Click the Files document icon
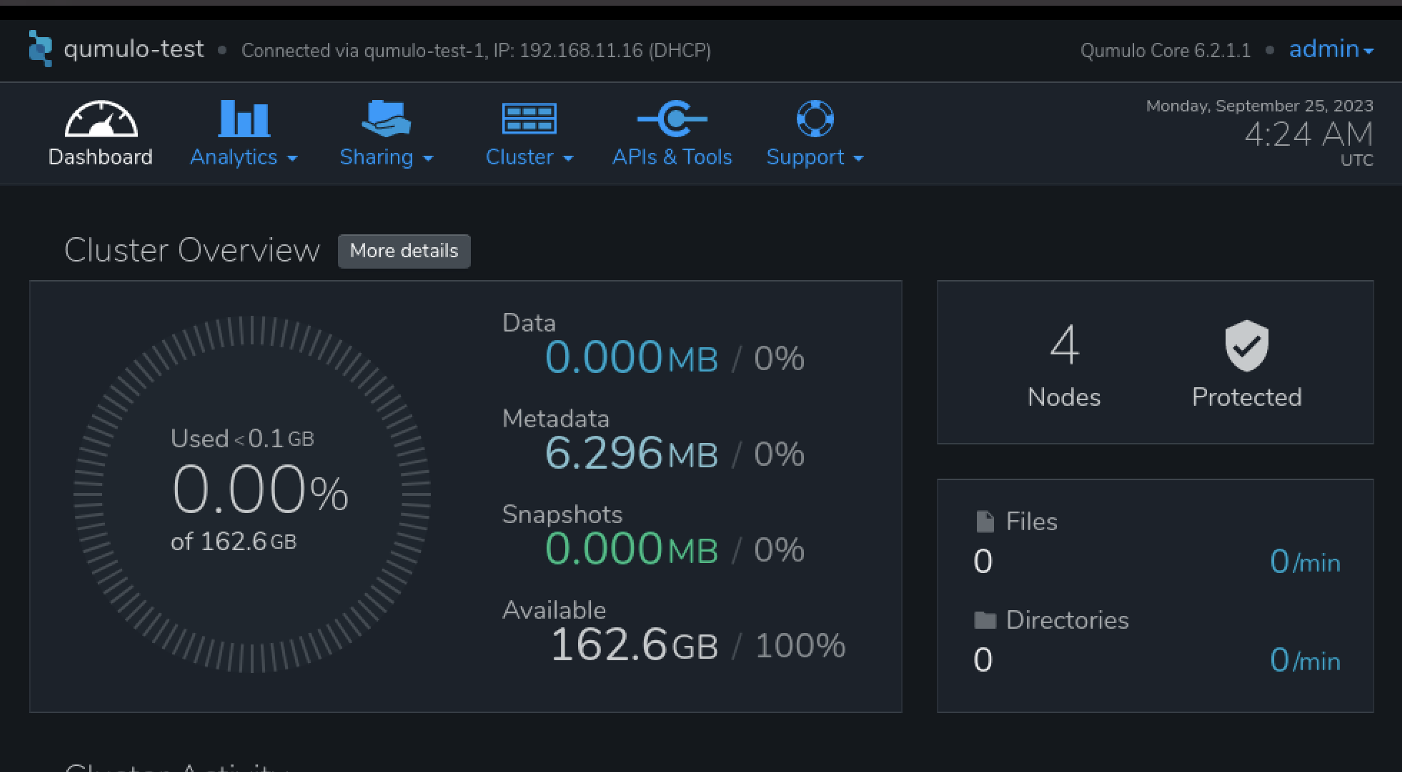Image resolution: width=1402 pixels, height=772 pixels. tap(985, 521)
